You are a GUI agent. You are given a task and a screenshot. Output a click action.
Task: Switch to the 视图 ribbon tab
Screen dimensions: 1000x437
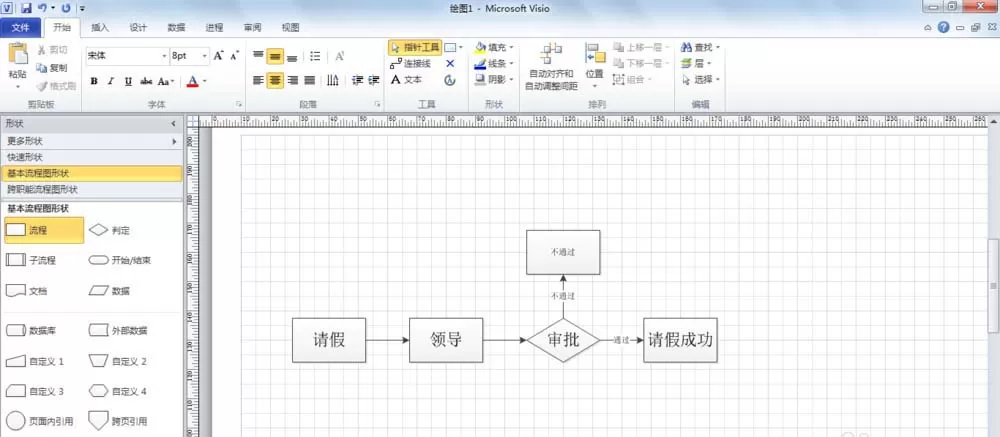pyautogui.click(x=291, y=27)
